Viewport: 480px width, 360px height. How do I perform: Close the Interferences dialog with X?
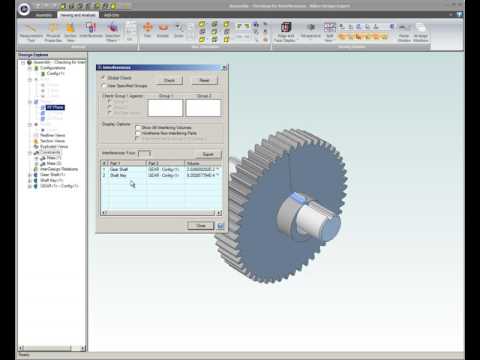[224, 68]
